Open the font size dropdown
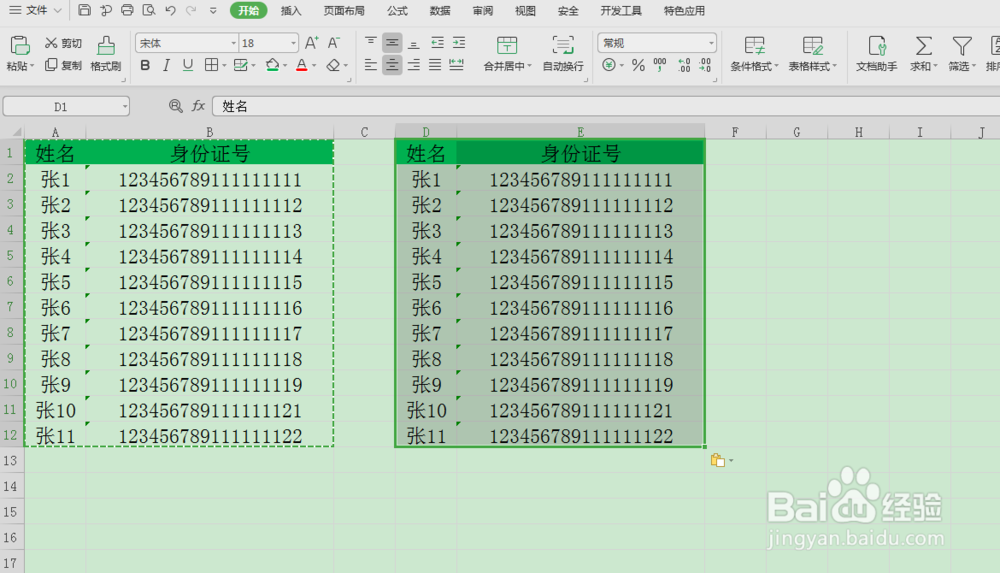1000x573 pixels. tap(293, 43)
